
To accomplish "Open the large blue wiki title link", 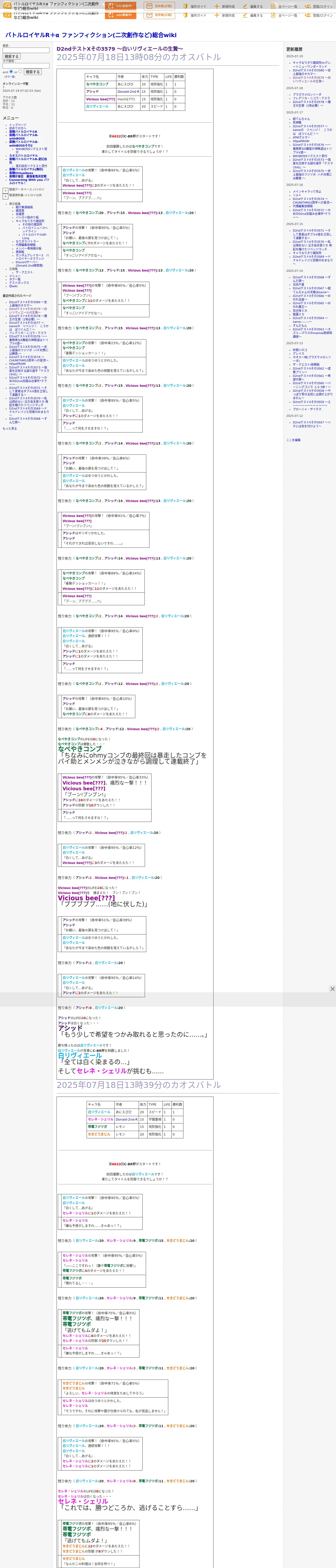I will click(91, 35).
